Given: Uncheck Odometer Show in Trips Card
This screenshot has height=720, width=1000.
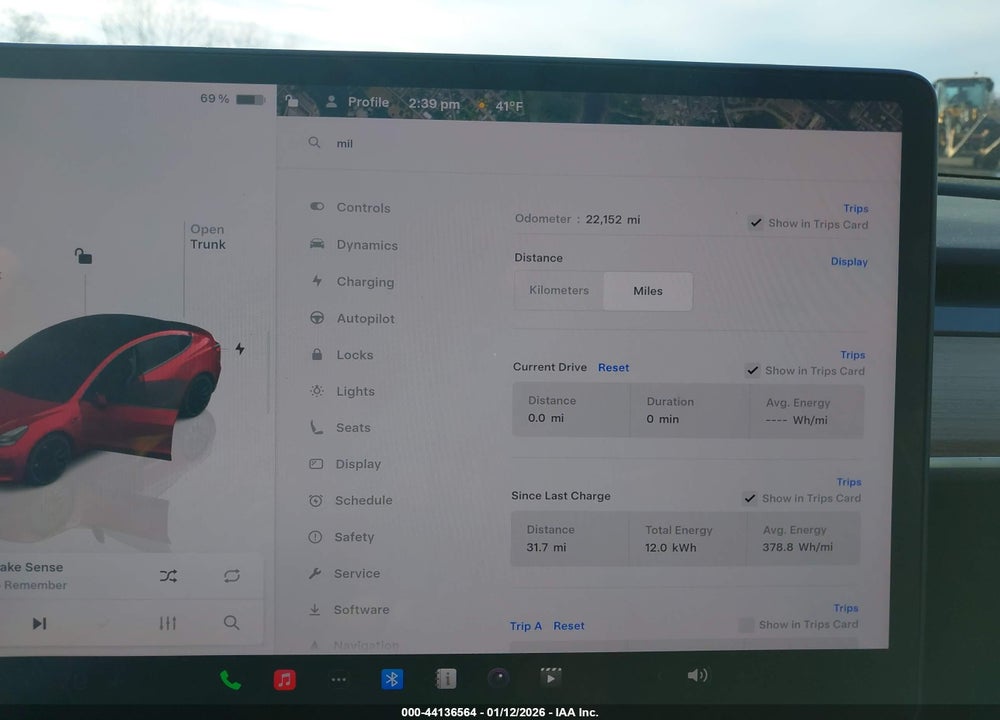Looking at the screenshot, I should pyautogui.click(x=756, y=223).
